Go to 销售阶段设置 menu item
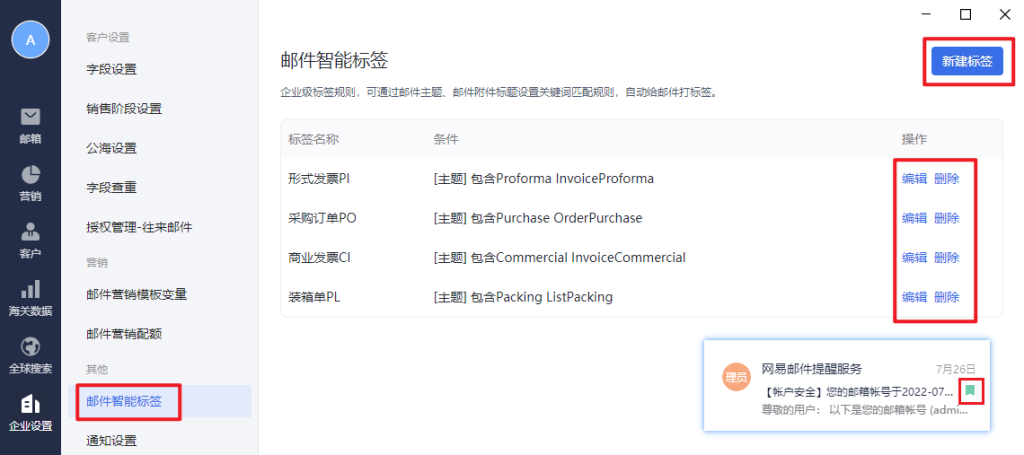The width and height of the screenshot is (1024, 455). [x=124, y=108]
